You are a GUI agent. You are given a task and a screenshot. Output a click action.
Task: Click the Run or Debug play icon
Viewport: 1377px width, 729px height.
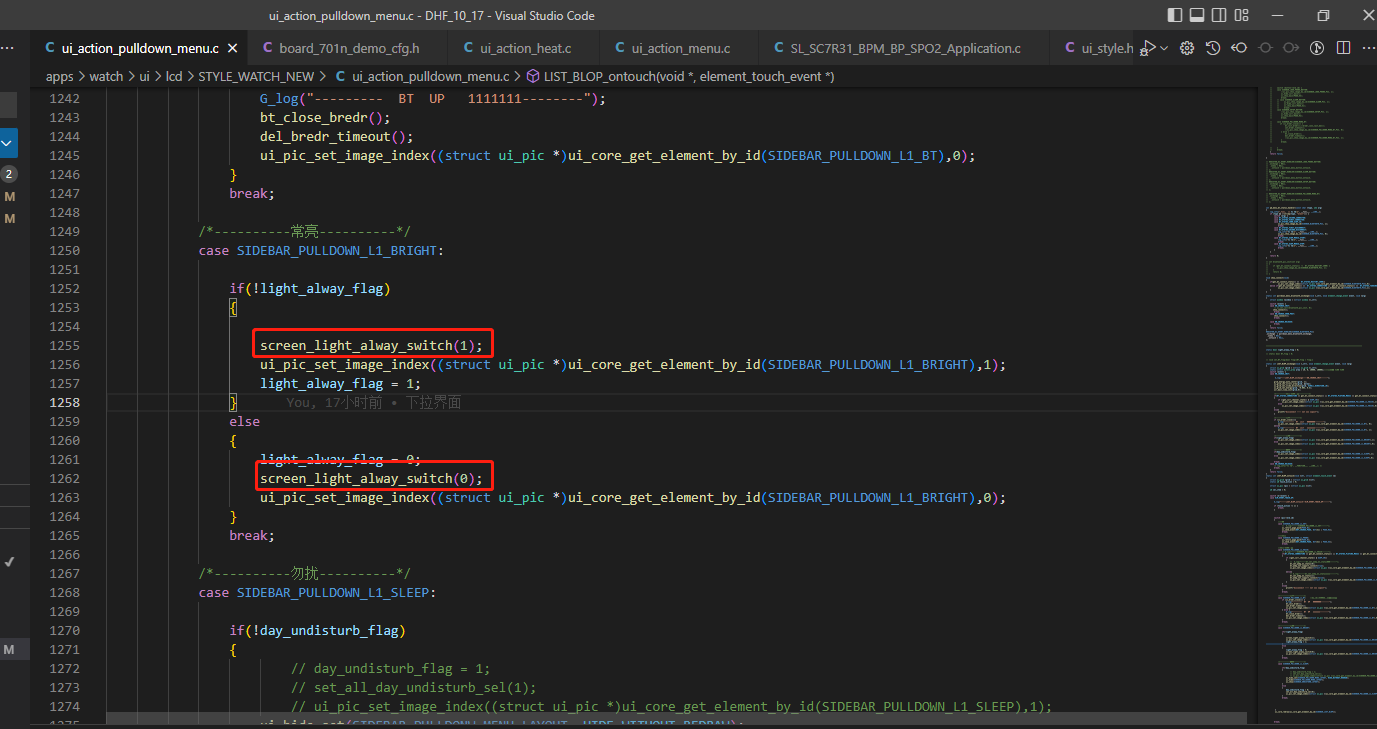[1150, 48]
